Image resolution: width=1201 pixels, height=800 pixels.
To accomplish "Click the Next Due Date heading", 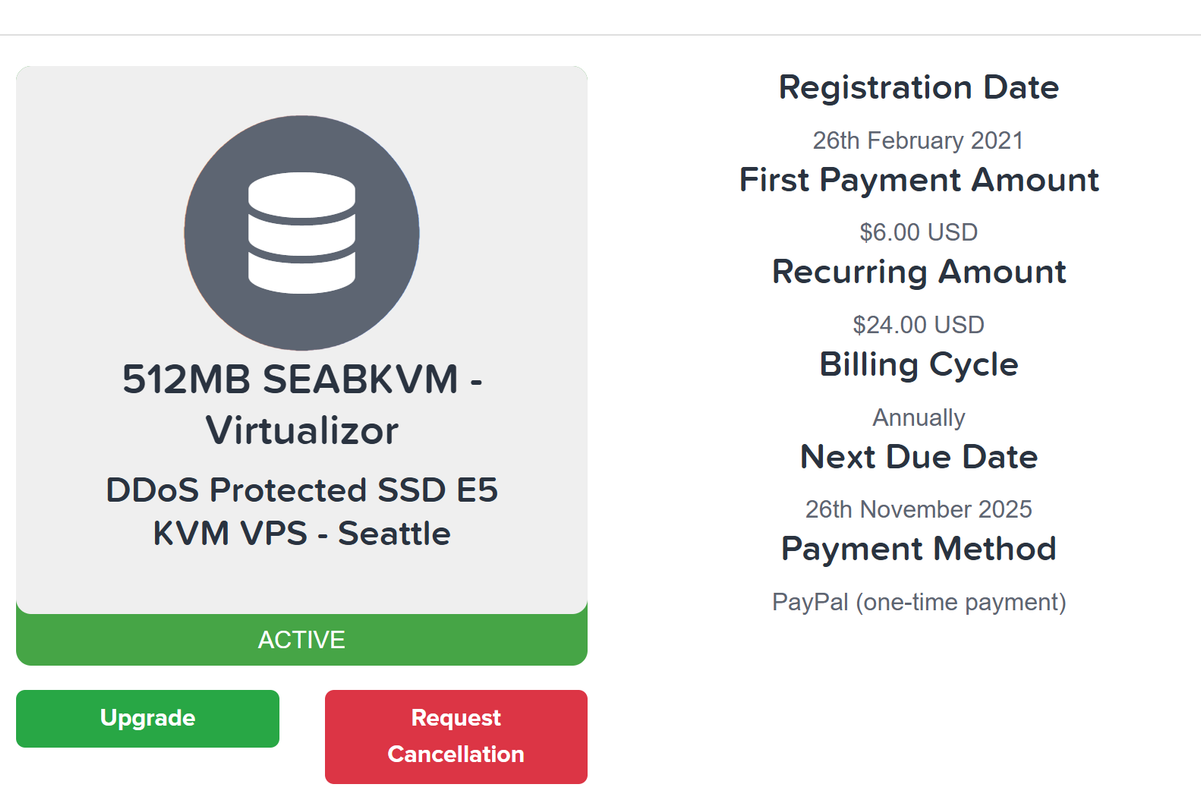I will [x=918, y=457].
